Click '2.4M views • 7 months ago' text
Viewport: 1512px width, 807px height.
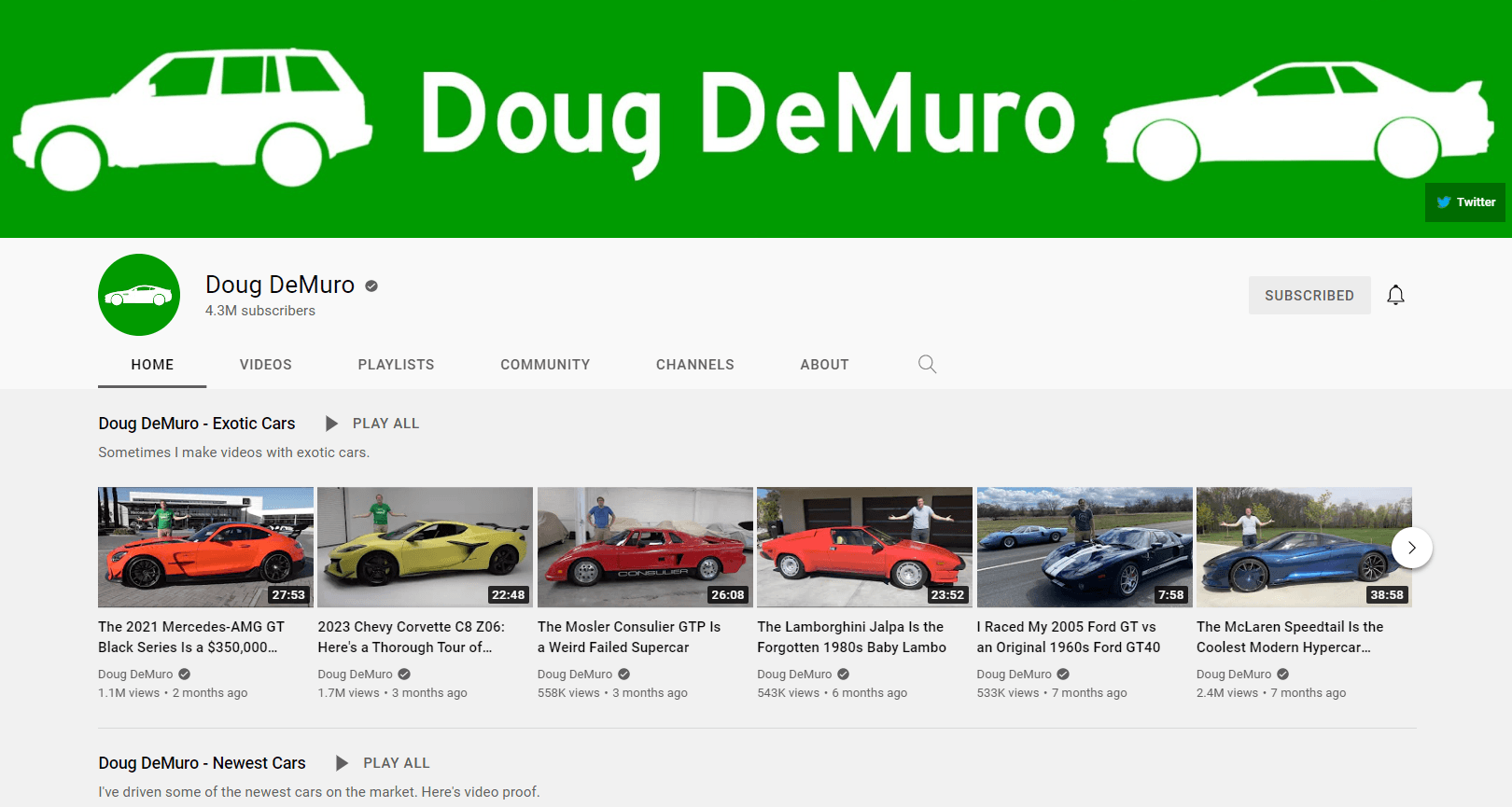click(1271, 693)
